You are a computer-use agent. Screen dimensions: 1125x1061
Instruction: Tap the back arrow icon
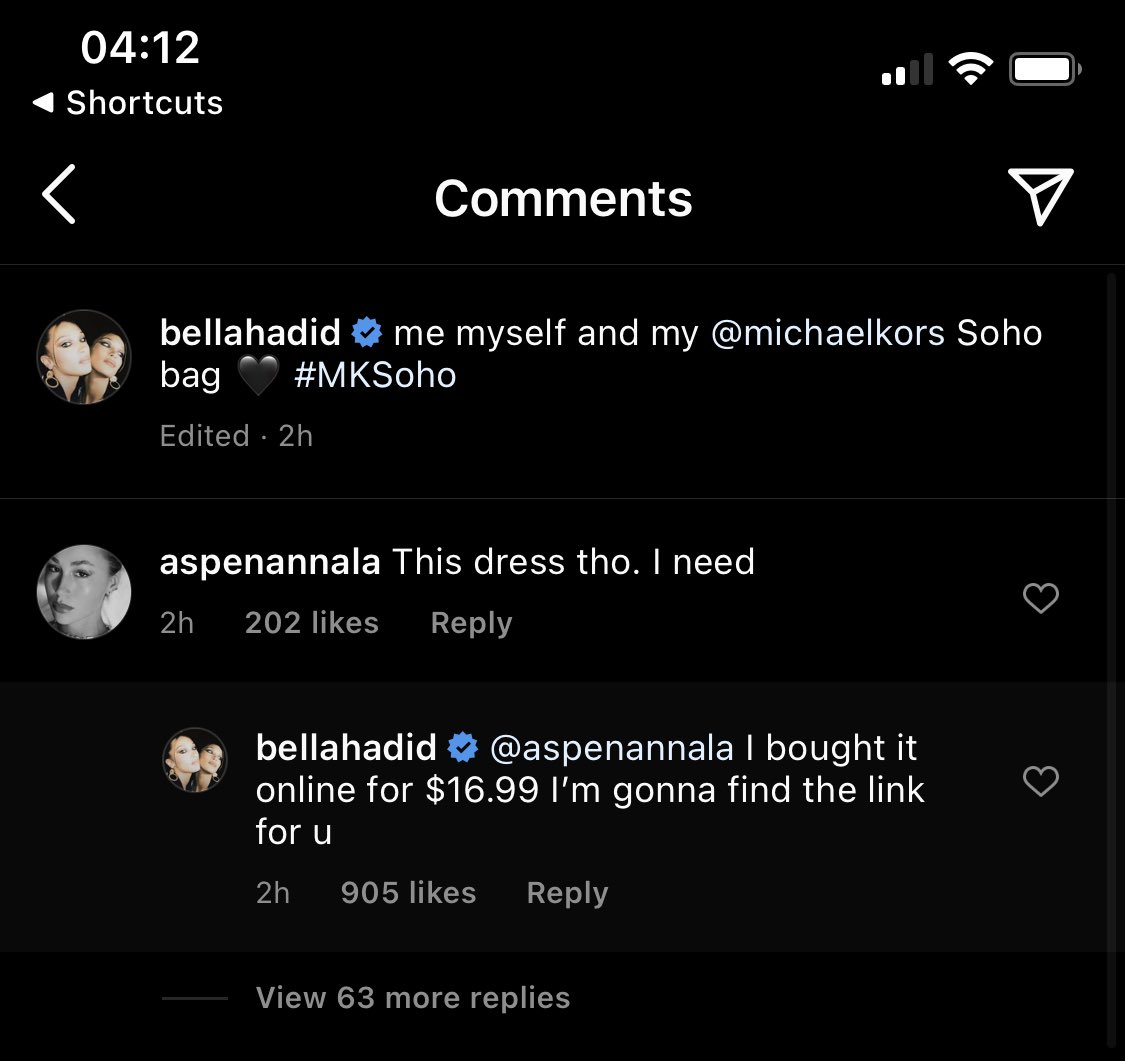(60, 196)
